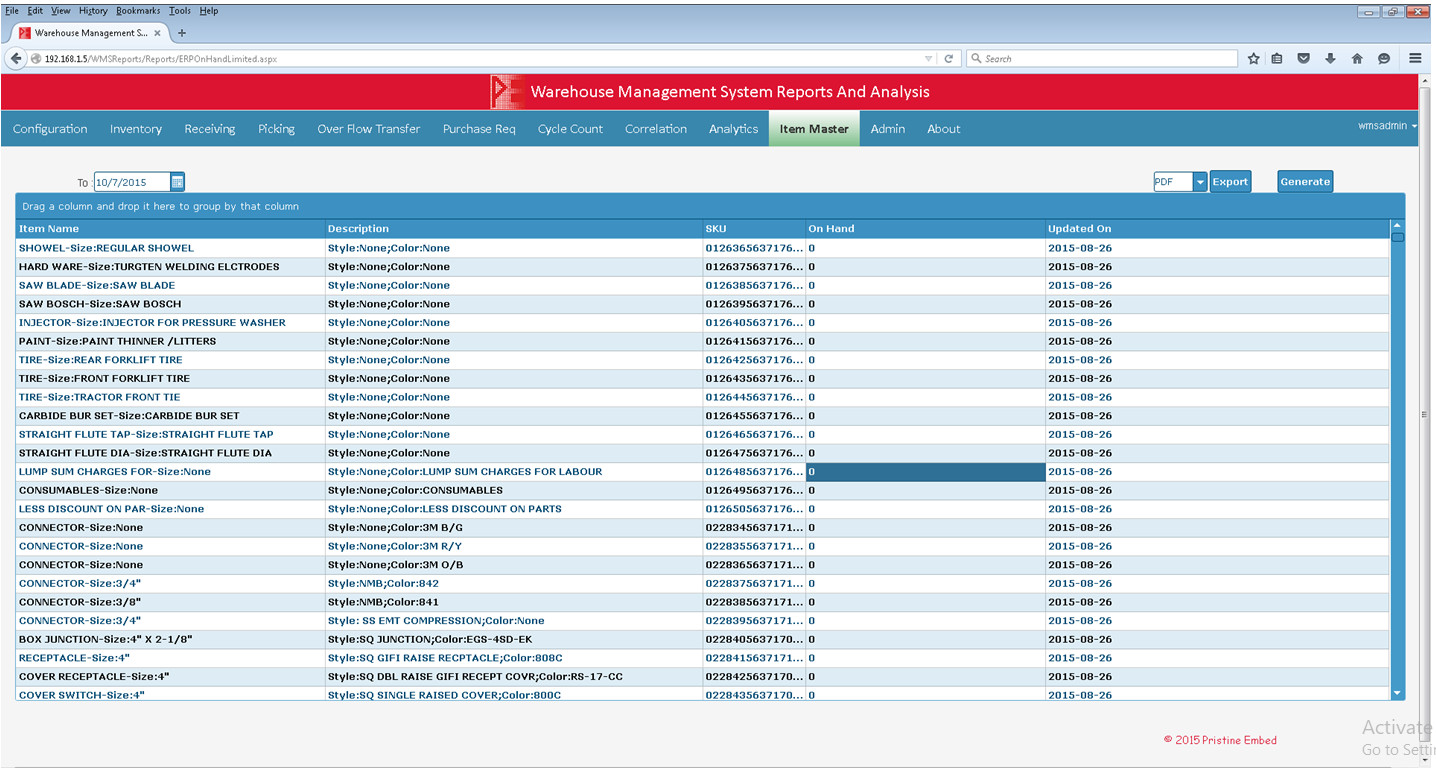
Task: Open the Bookmarks menu
Action: [x=138, y=10]
